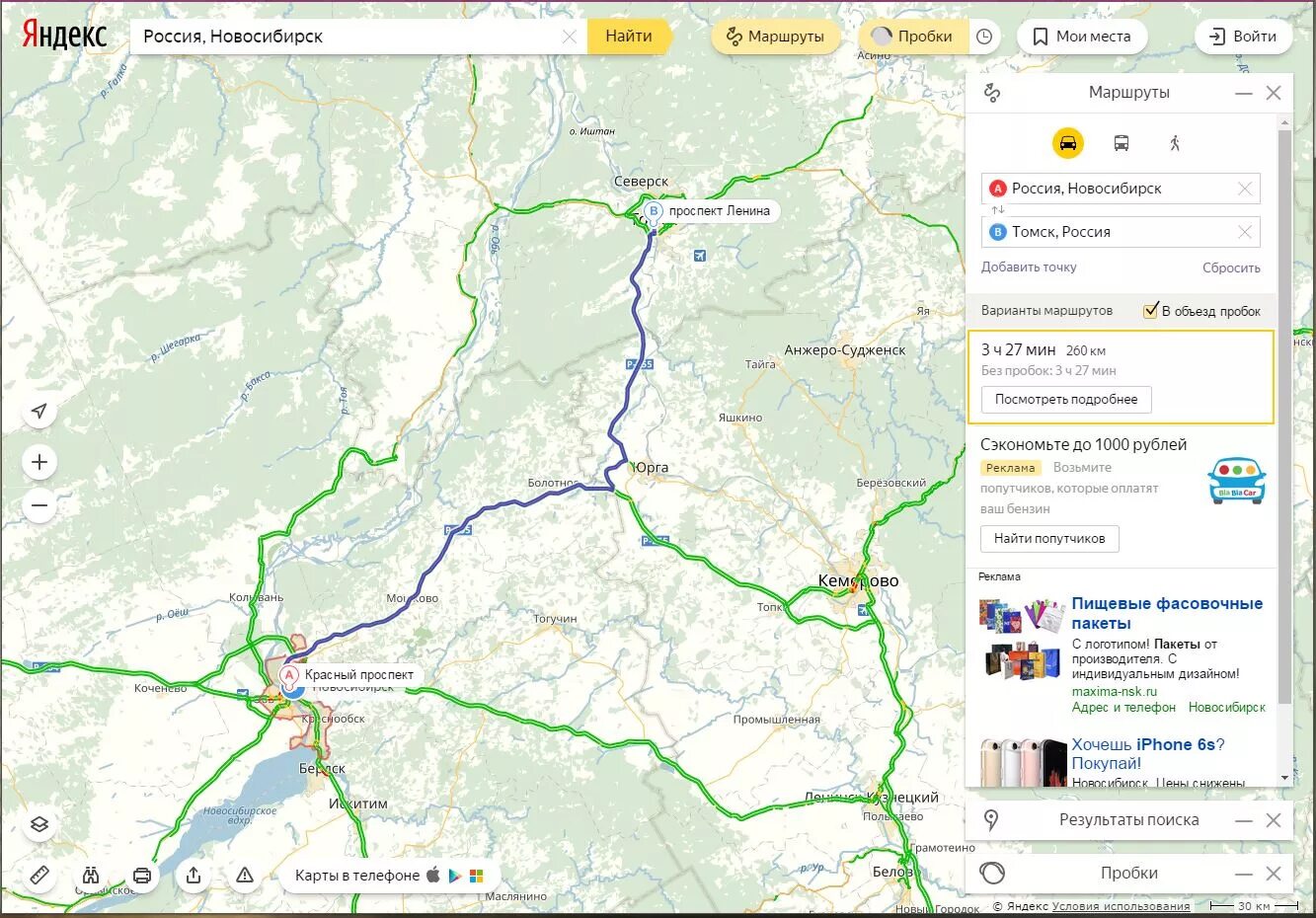The height and width of the screenshot is (918, 1316).
Task: Open the panorama binoculars tool
Action: click(91, 876)
